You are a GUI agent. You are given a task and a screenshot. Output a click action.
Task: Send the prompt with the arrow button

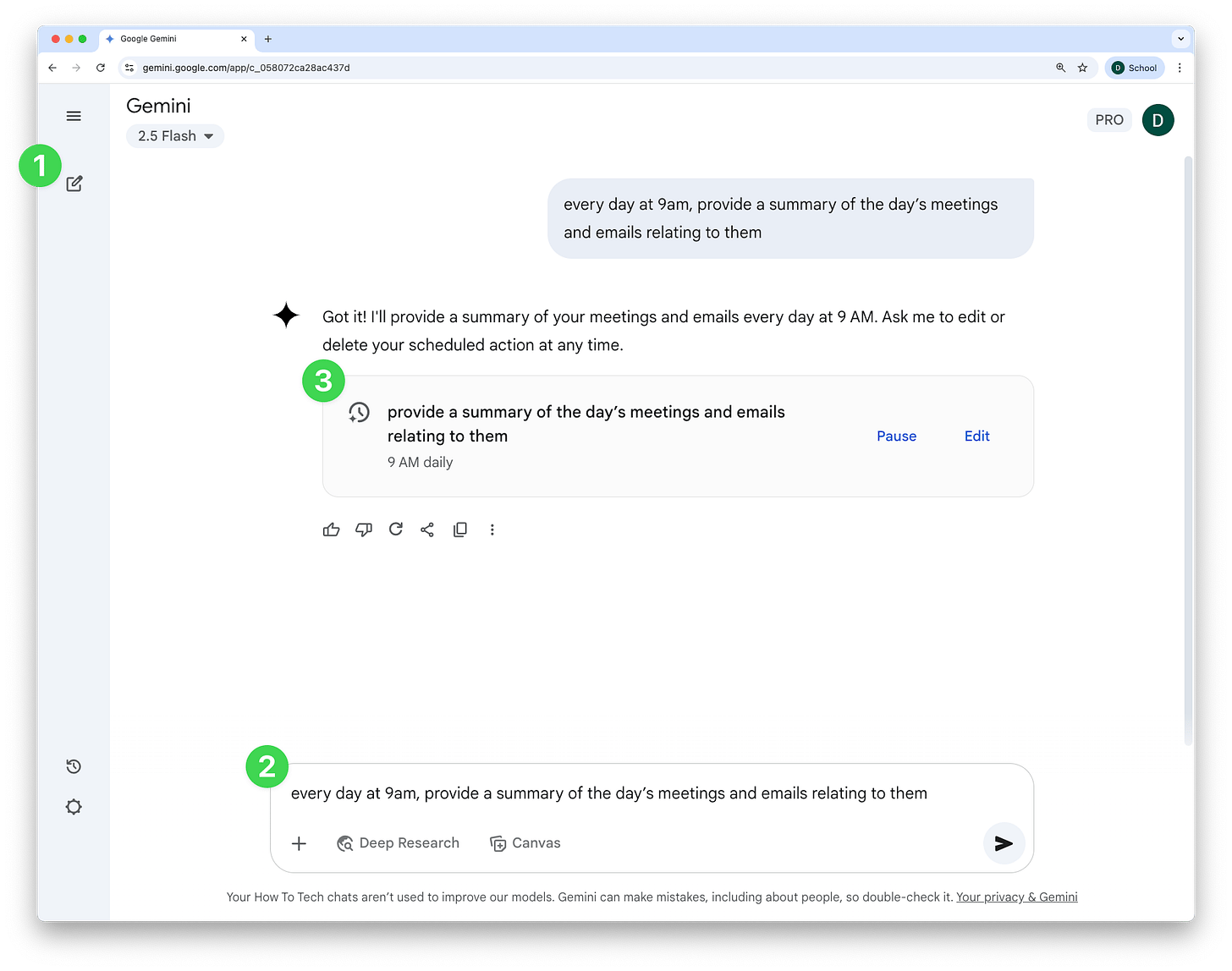1004,843
